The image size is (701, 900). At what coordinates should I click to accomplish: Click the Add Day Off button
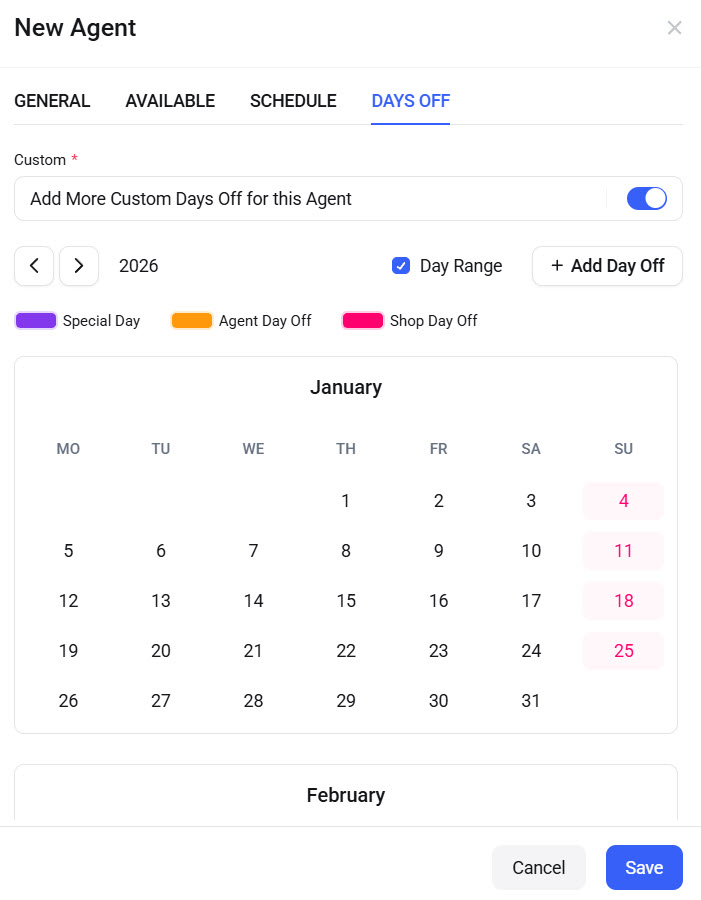(x=607, y=266)
